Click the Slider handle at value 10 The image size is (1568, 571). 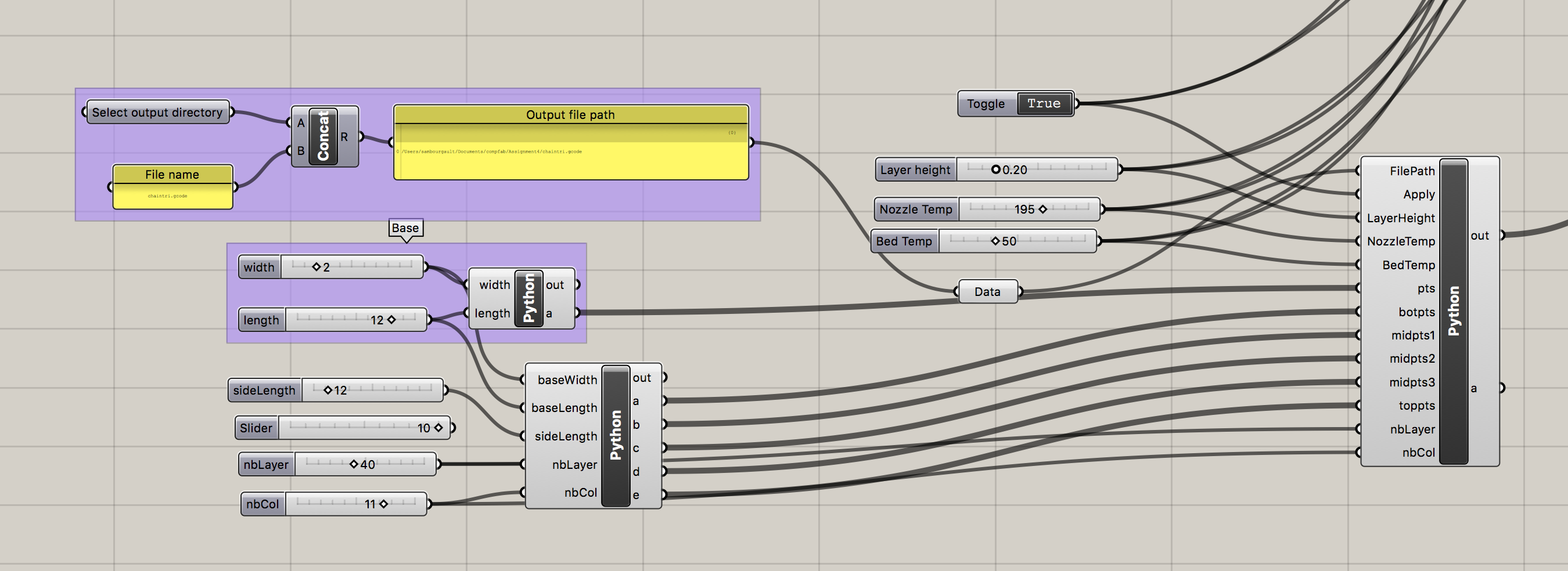[x=438, y=428]
